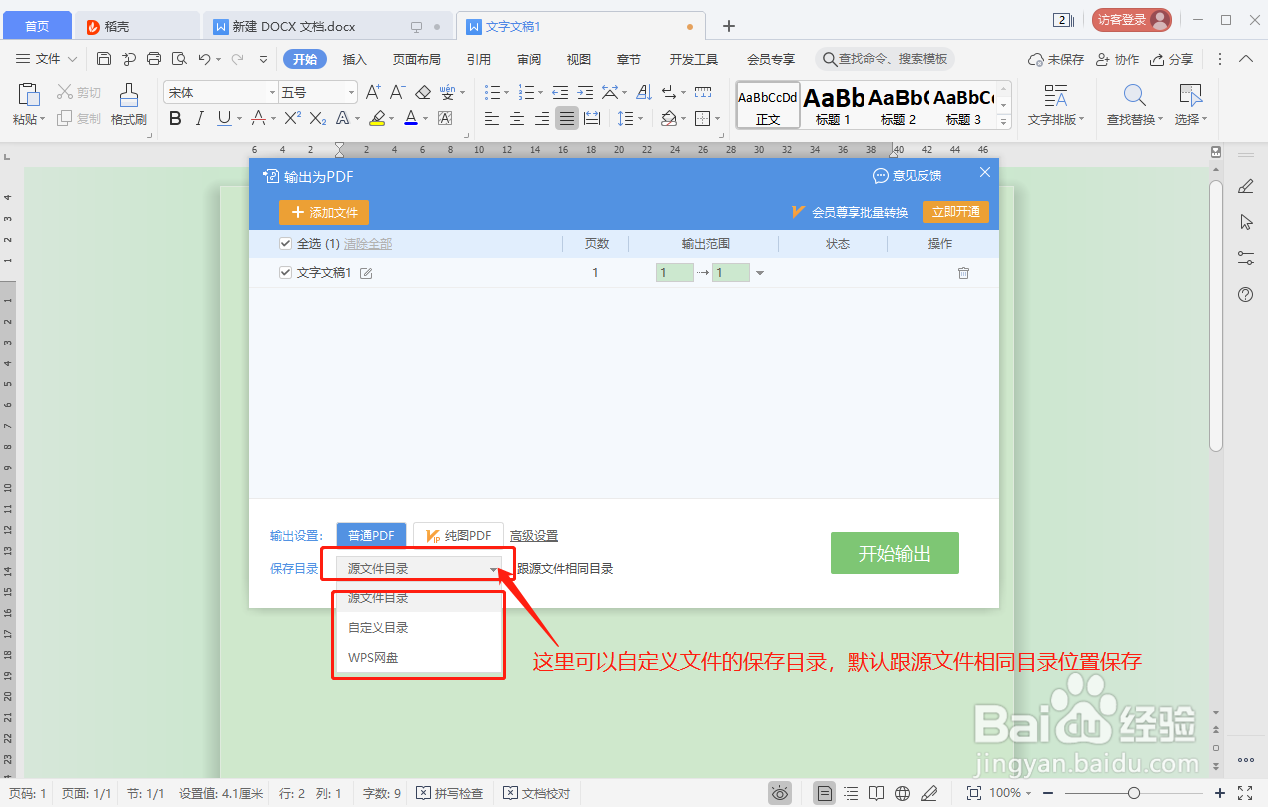Image resolution: width=1268 pixels, height=807 pixels.
Task: Open the 保存目录 dropdown
Action: pyautogui.click(x=419, y=568)
